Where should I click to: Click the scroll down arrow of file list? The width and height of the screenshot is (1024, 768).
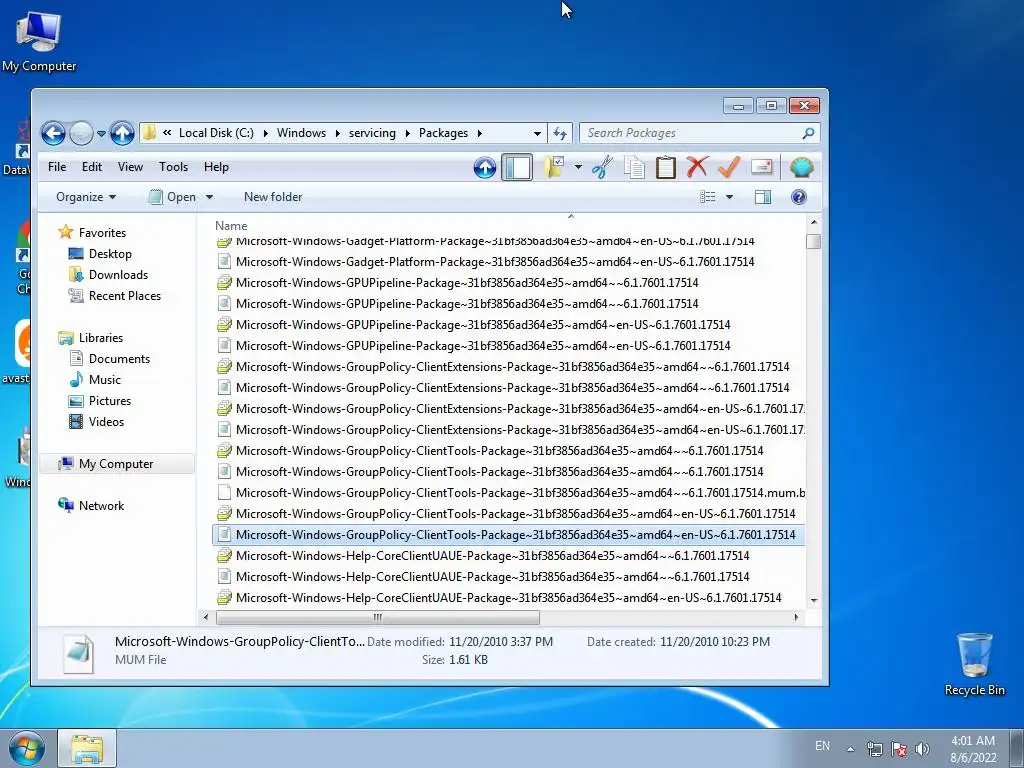click(814, 600)
